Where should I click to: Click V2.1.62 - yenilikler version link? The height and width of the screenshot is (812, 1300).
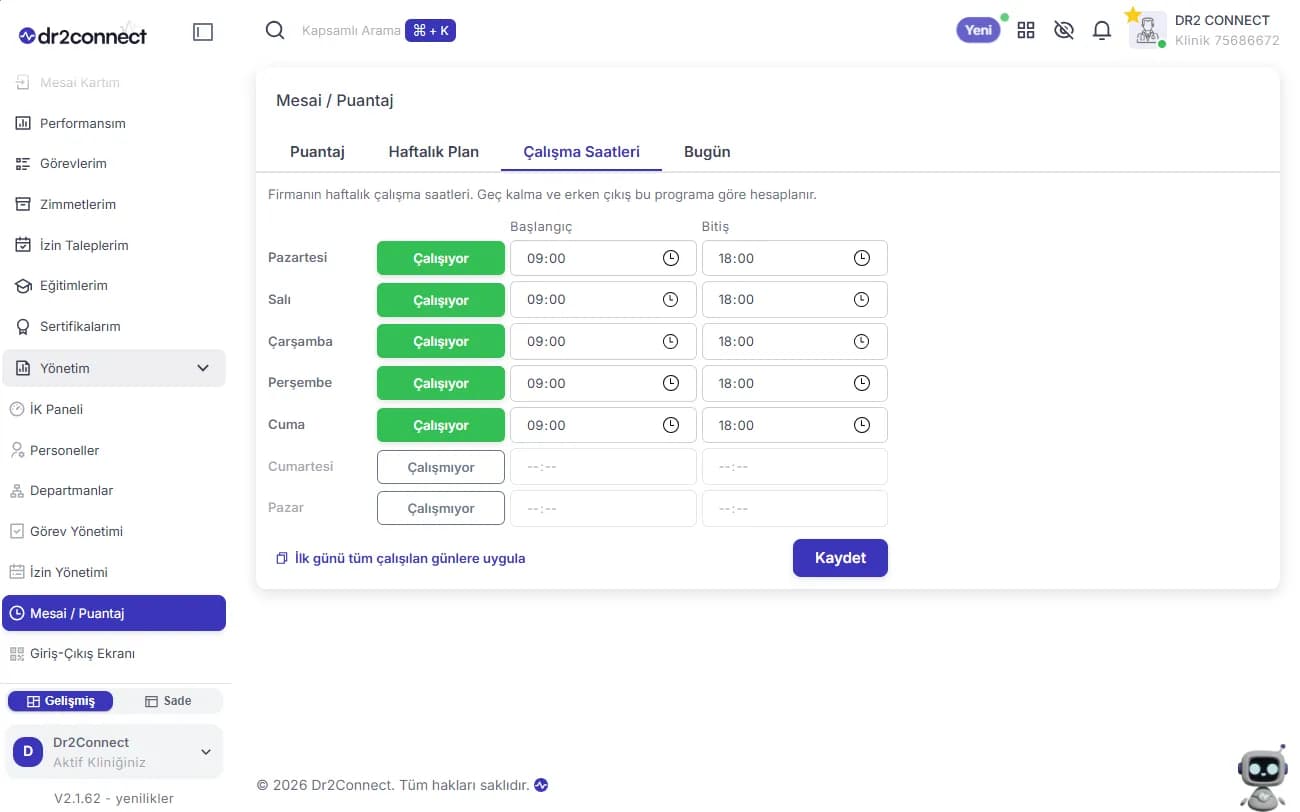(114, 798)
